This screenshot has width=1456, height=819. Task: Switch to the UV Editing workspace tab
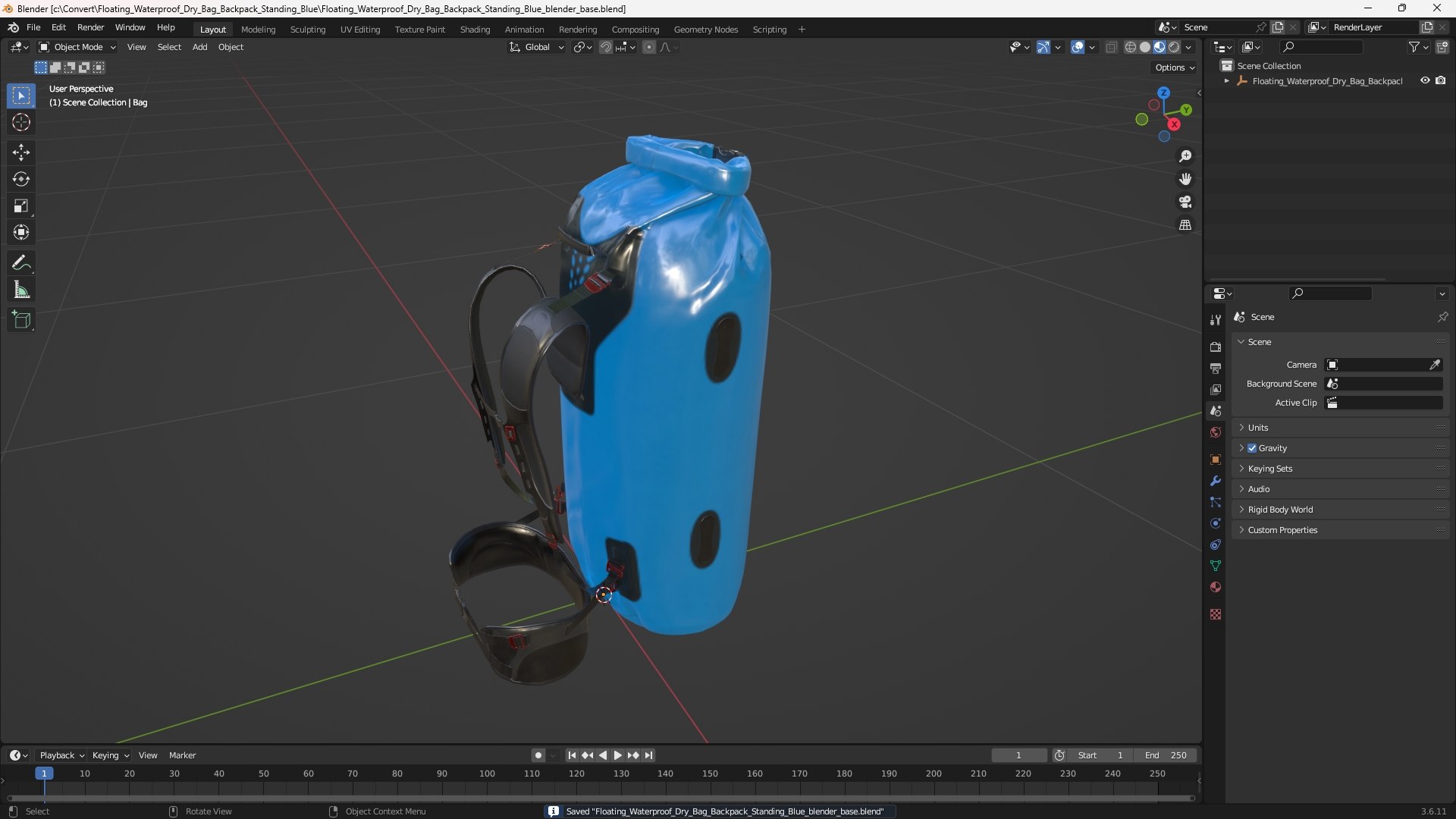pyautogui.click(x=360, y=30)
